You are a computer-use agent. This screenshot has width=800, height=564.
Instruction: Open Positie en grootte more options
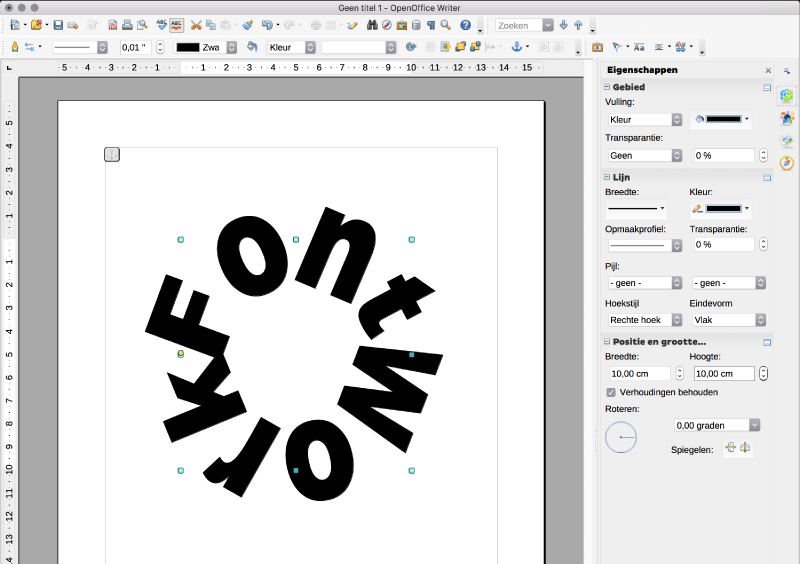coord(767,342)
